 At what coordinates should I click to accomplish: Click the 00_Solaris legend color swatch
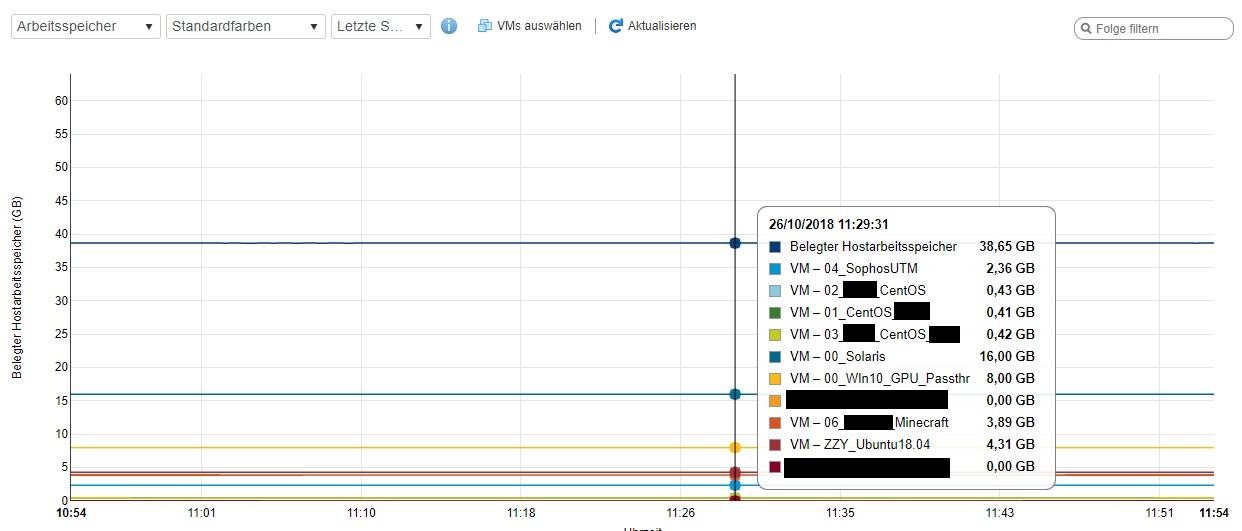pyautogui.click(x=775, y=357)
